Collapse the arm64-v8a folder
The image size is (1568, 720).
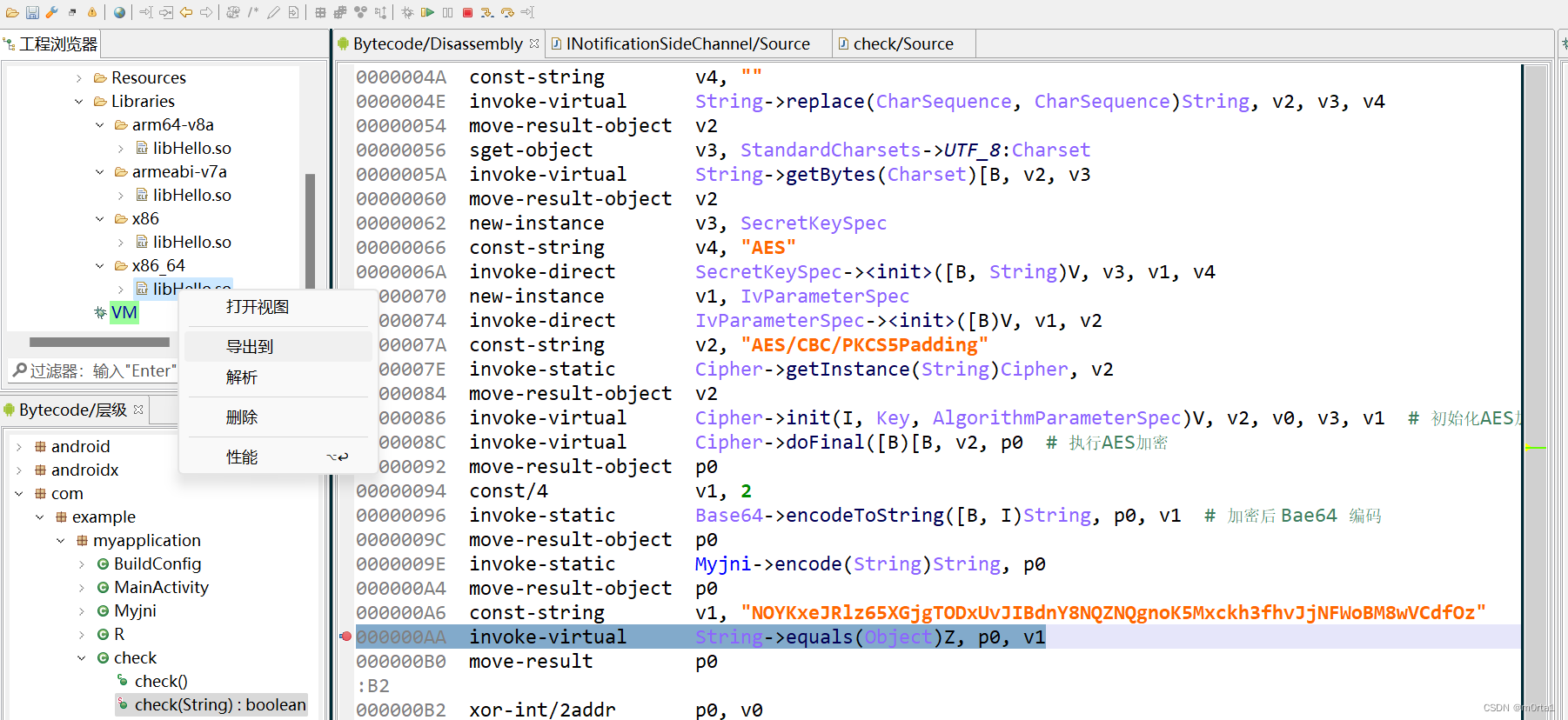[x=100, y=125]
